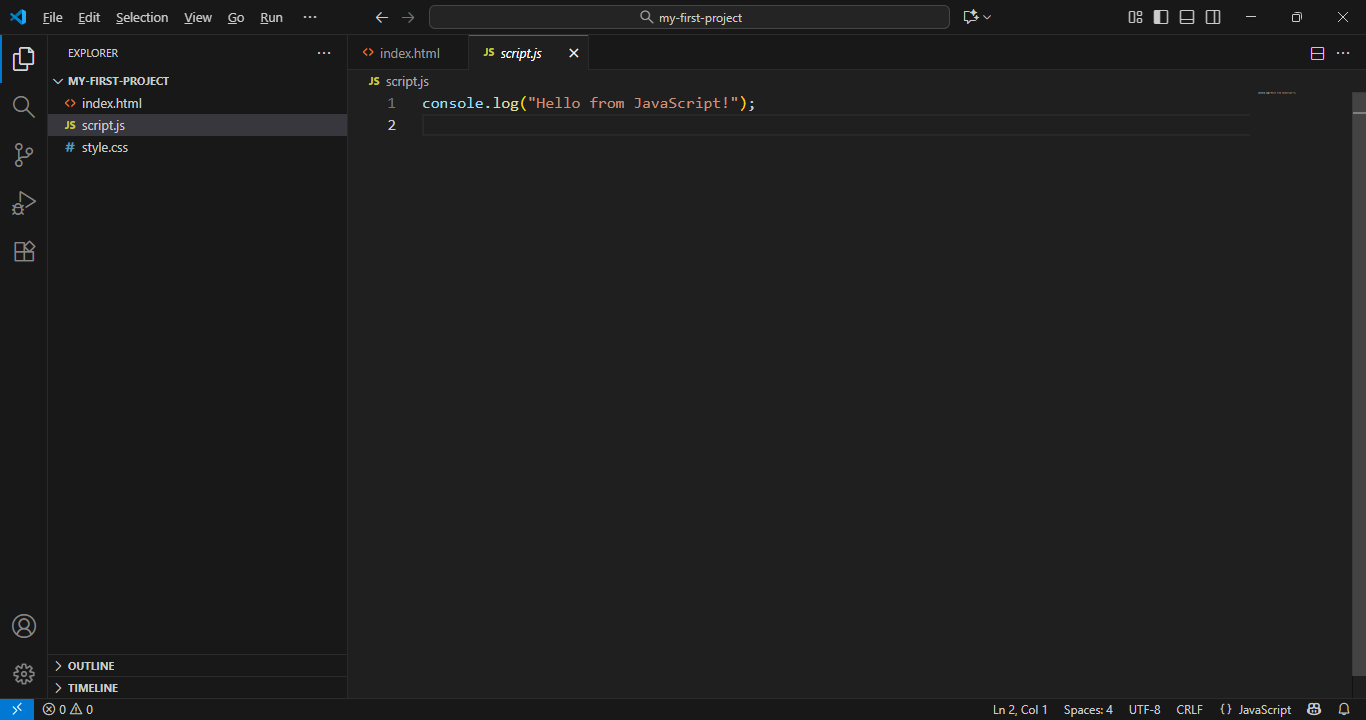Open the View menu

coord(197,17)
